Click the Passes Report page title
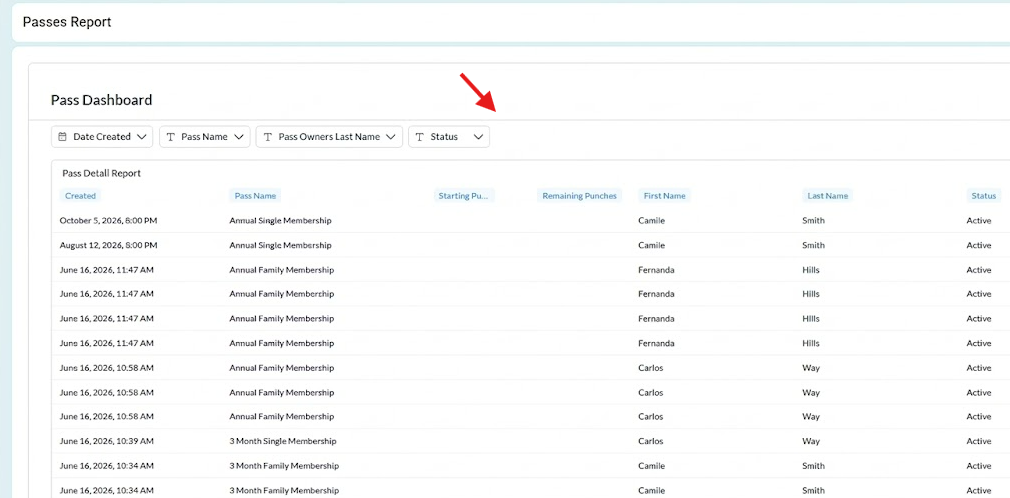This screenshot has height=498, width=1010. [67, 22]
